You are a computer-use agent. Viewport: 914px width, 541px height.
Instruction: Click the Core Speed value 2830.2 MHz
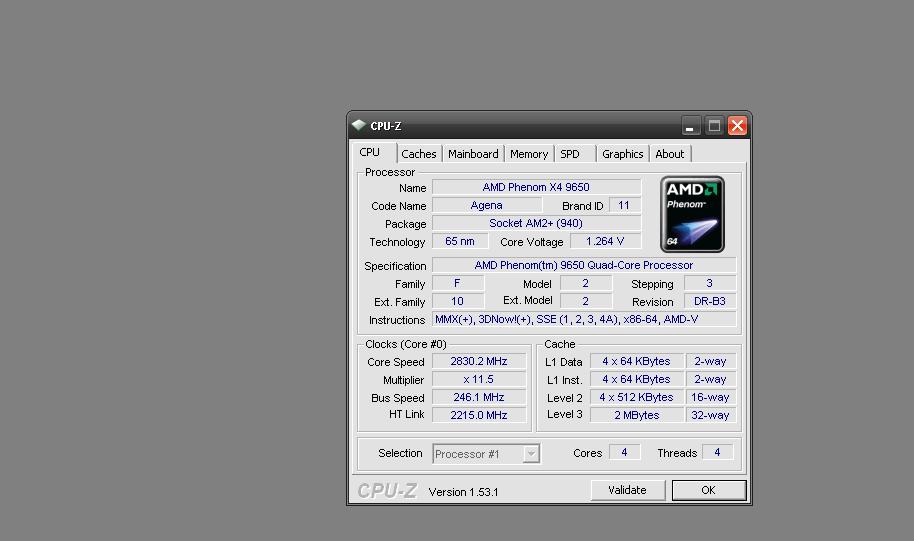479,361
